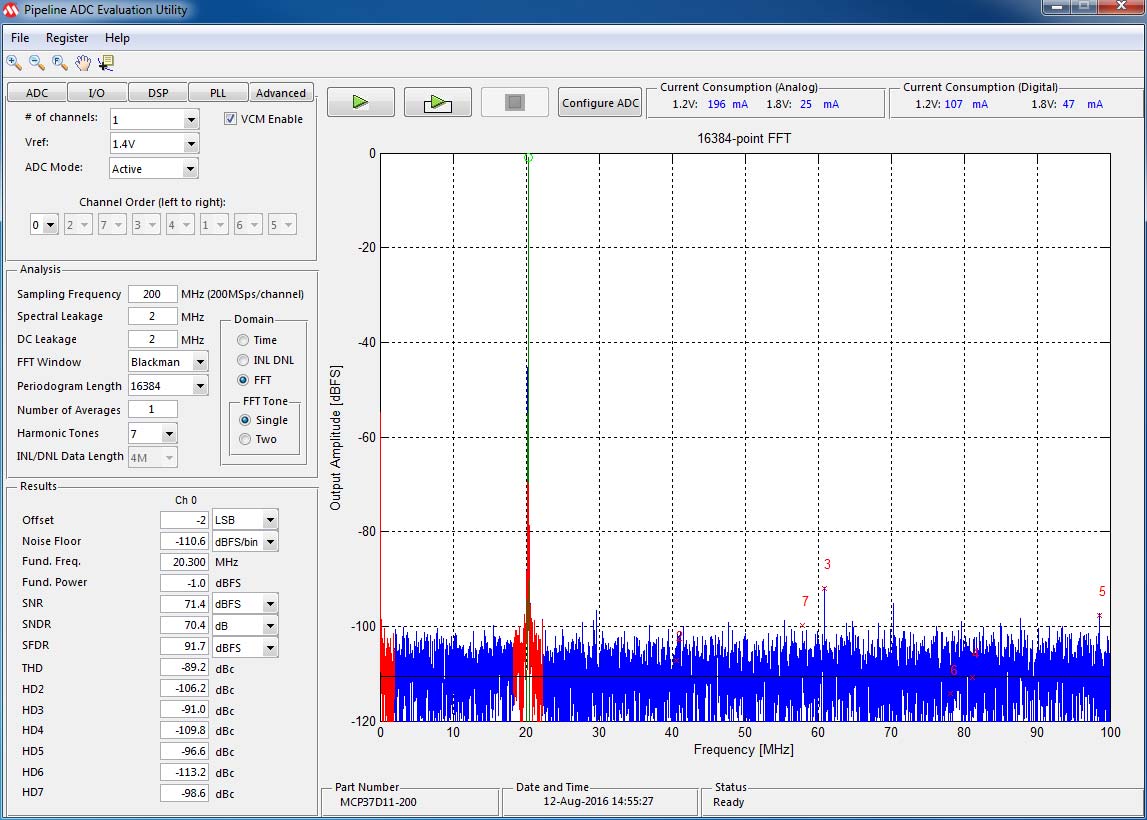Click the Configure ADC button

point(600,103)
